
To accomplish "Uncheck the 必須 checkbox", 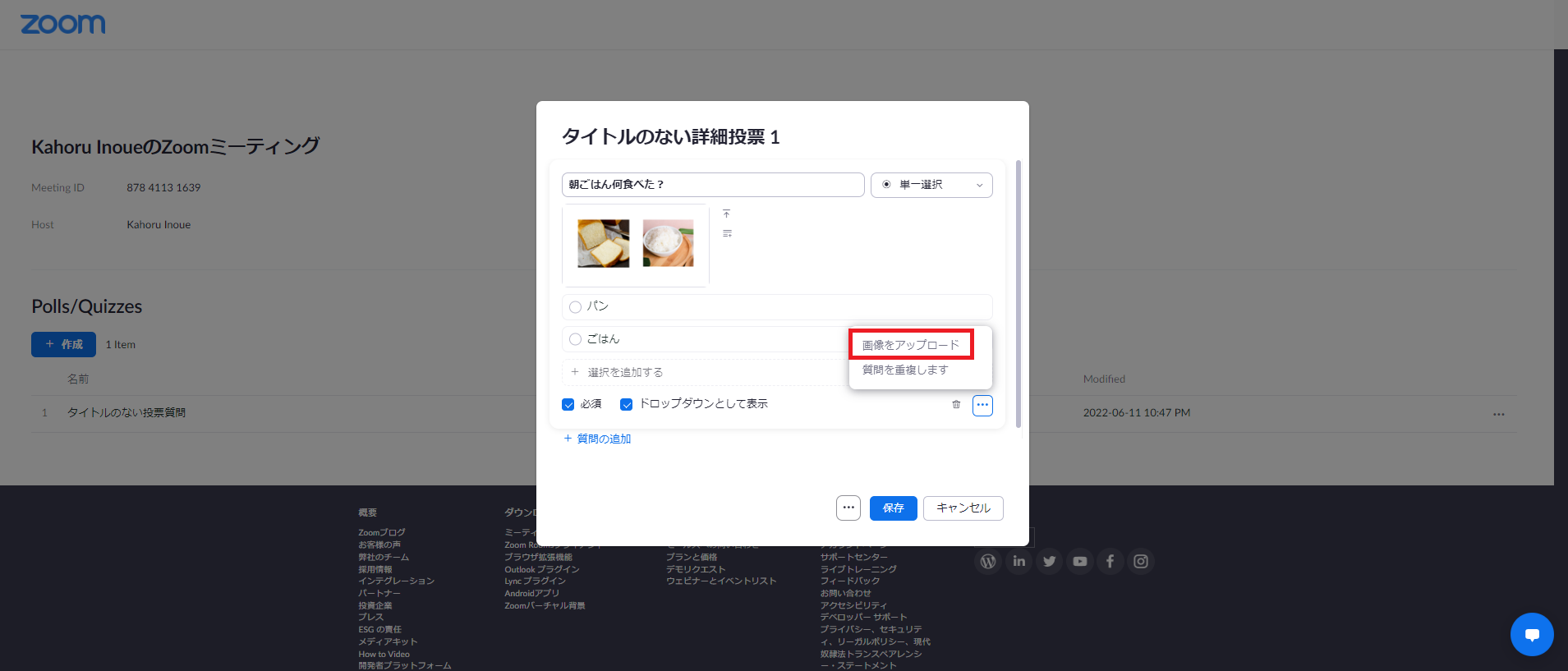I will pos(568,404).
